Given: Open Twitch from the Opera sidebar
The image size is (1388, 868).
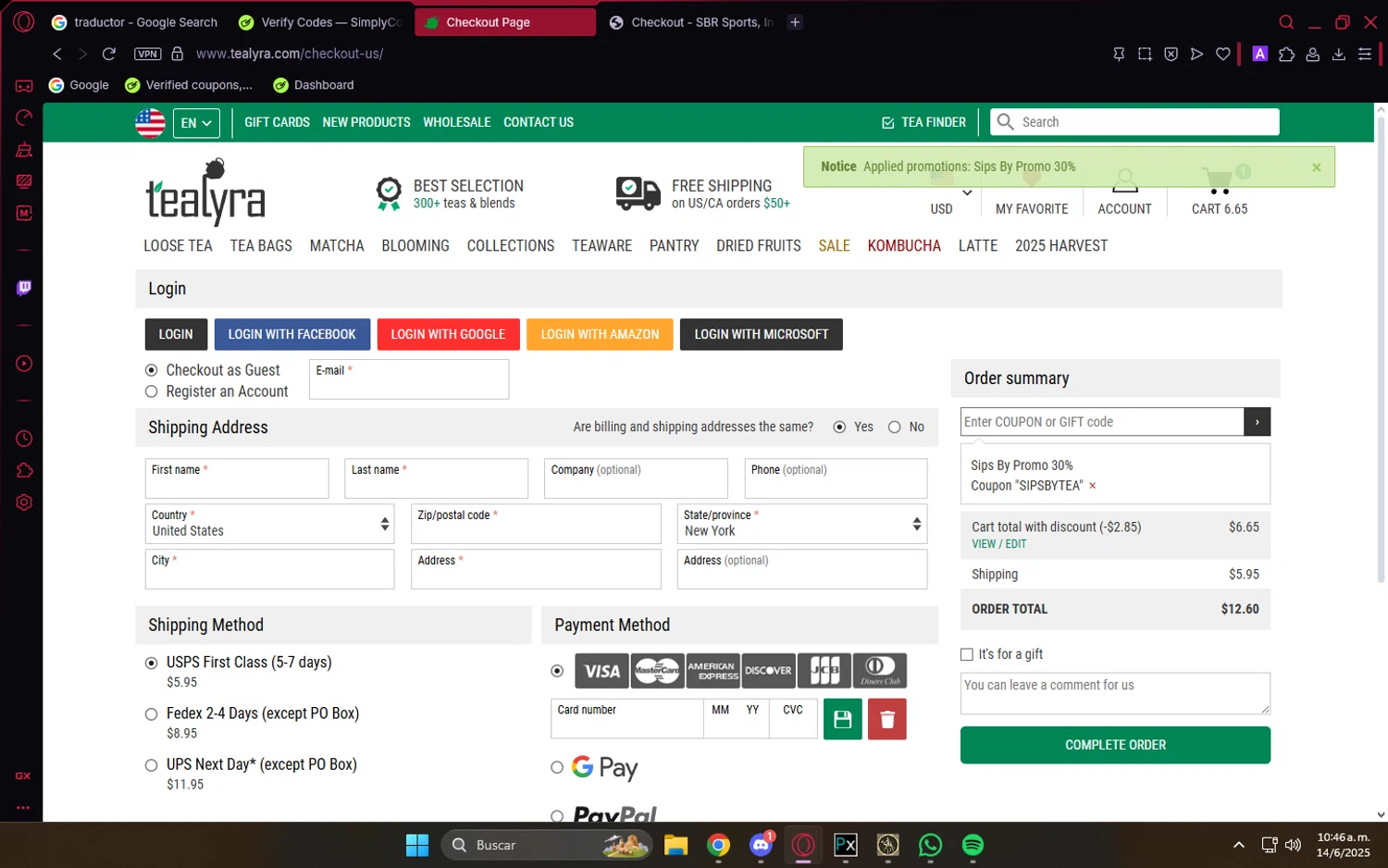Looking at the screenshot, I should (x=24, y=288).
